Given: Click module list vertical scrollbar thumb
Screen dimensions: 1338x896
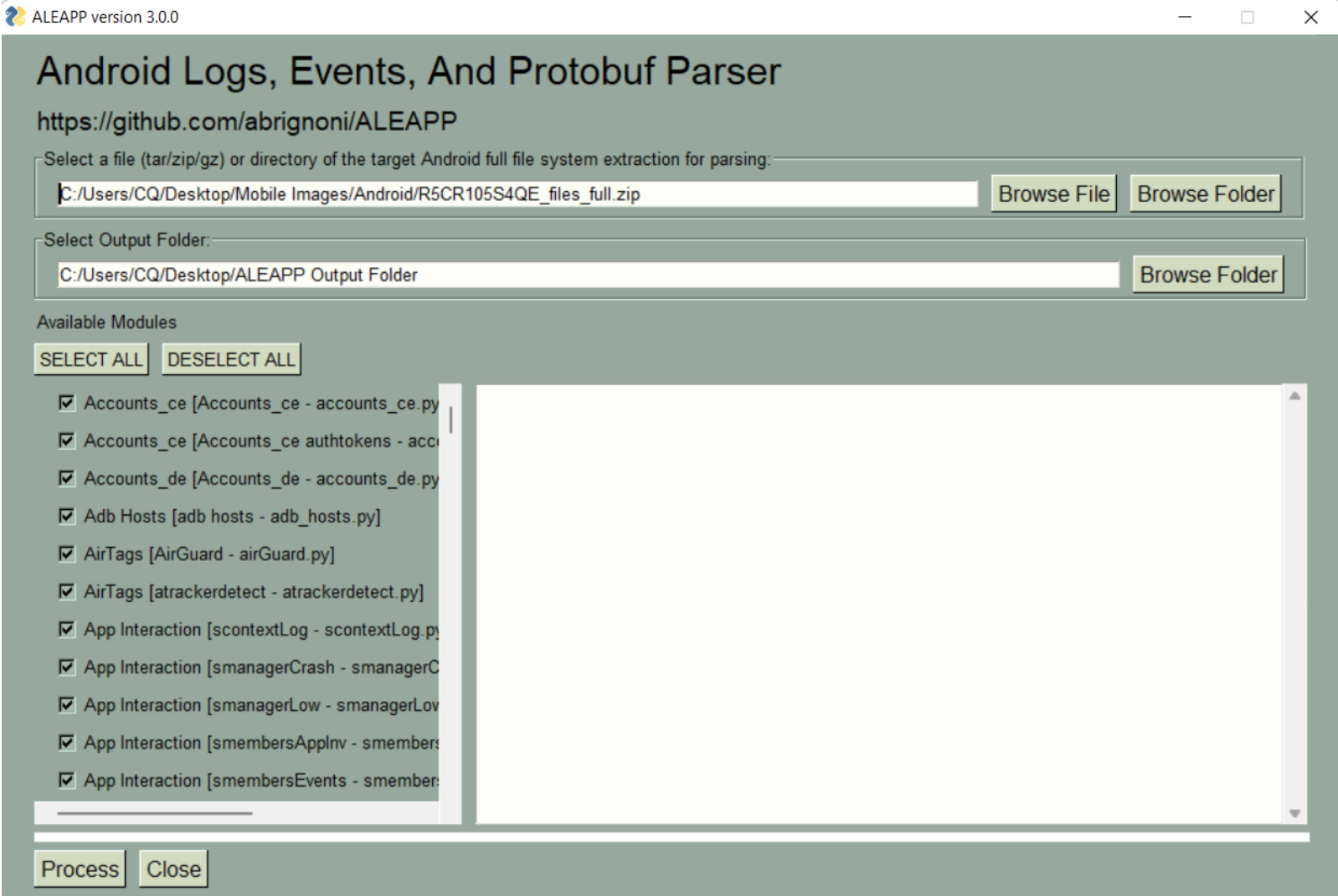Looking at the screenshot, I should point(450,420).
